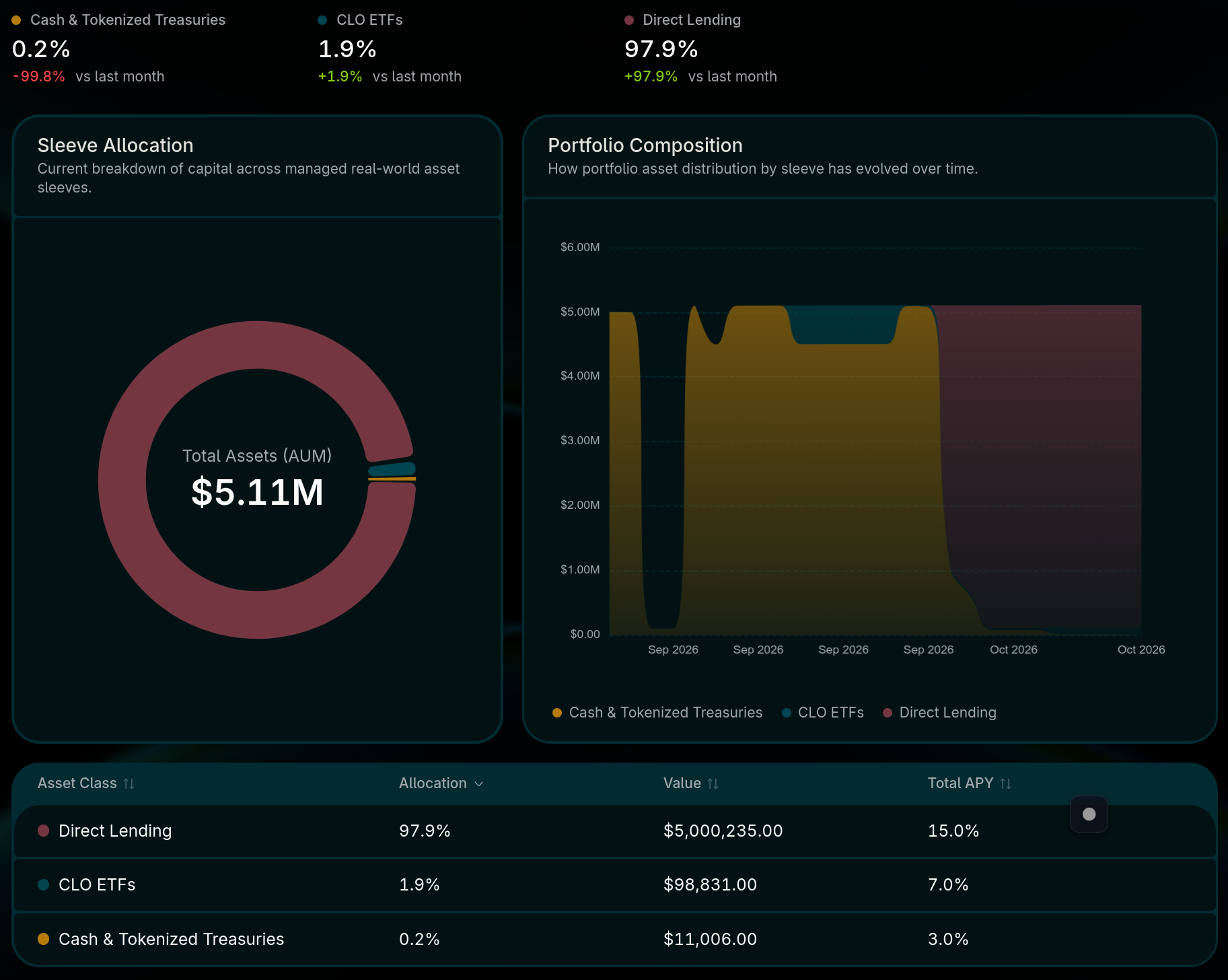The width and height of the screenshot is (1228, 980).
Task: Click the CLO ETFs stat card header
Action: [360, 20]
